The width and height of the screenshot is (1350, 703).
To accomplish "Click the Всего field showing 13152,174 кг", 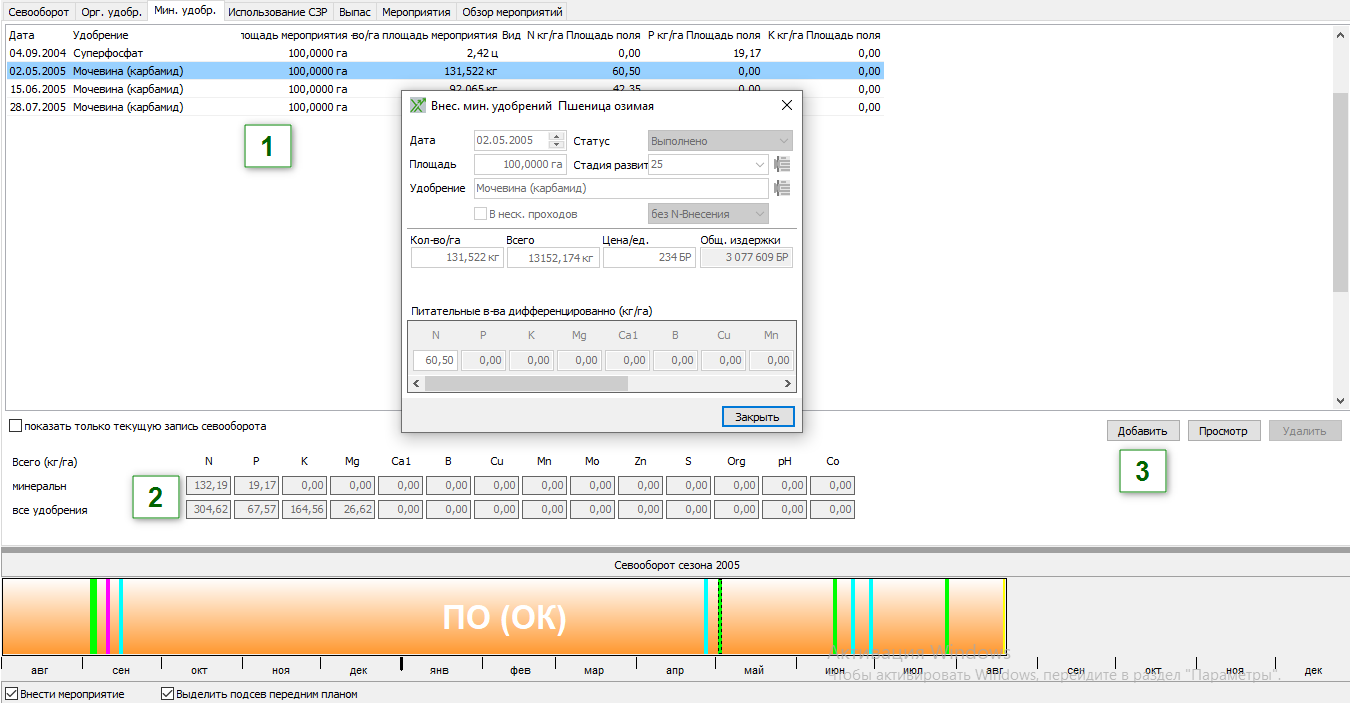I will [553, 258].
